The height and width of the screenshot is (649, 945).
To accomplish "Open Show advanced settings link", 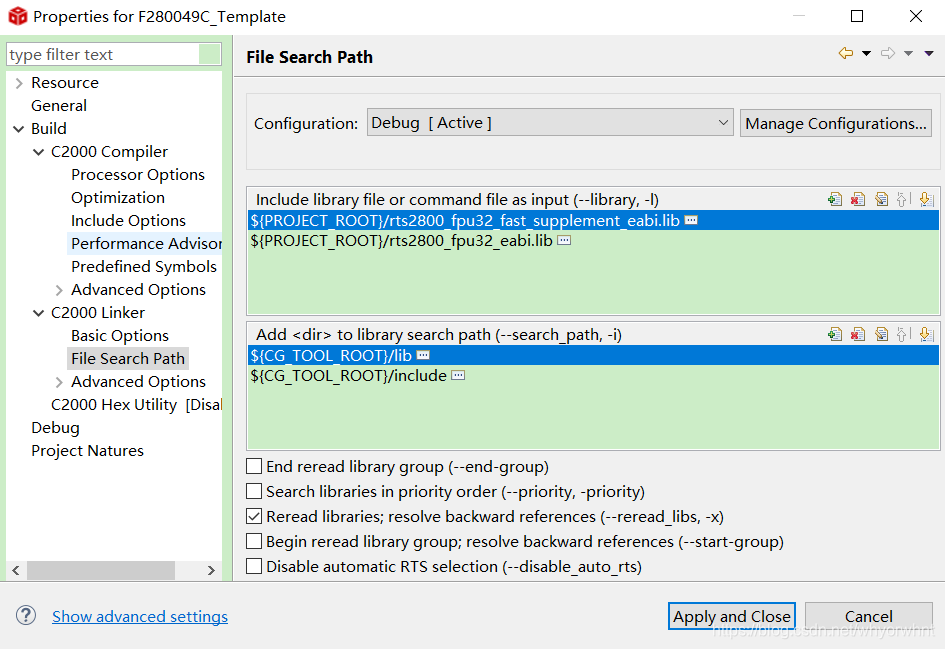I will point(140,616).
